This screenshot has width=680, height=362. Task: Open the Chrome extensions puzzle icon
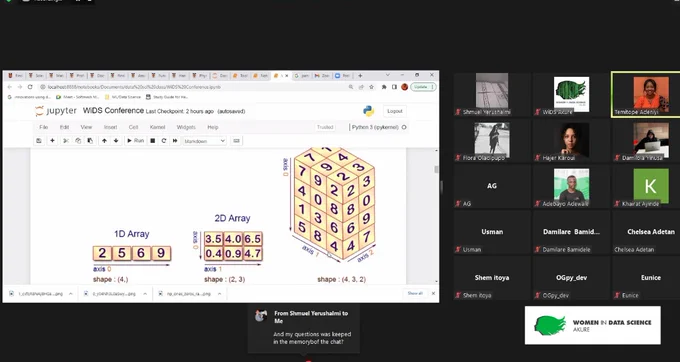(384, 87)
